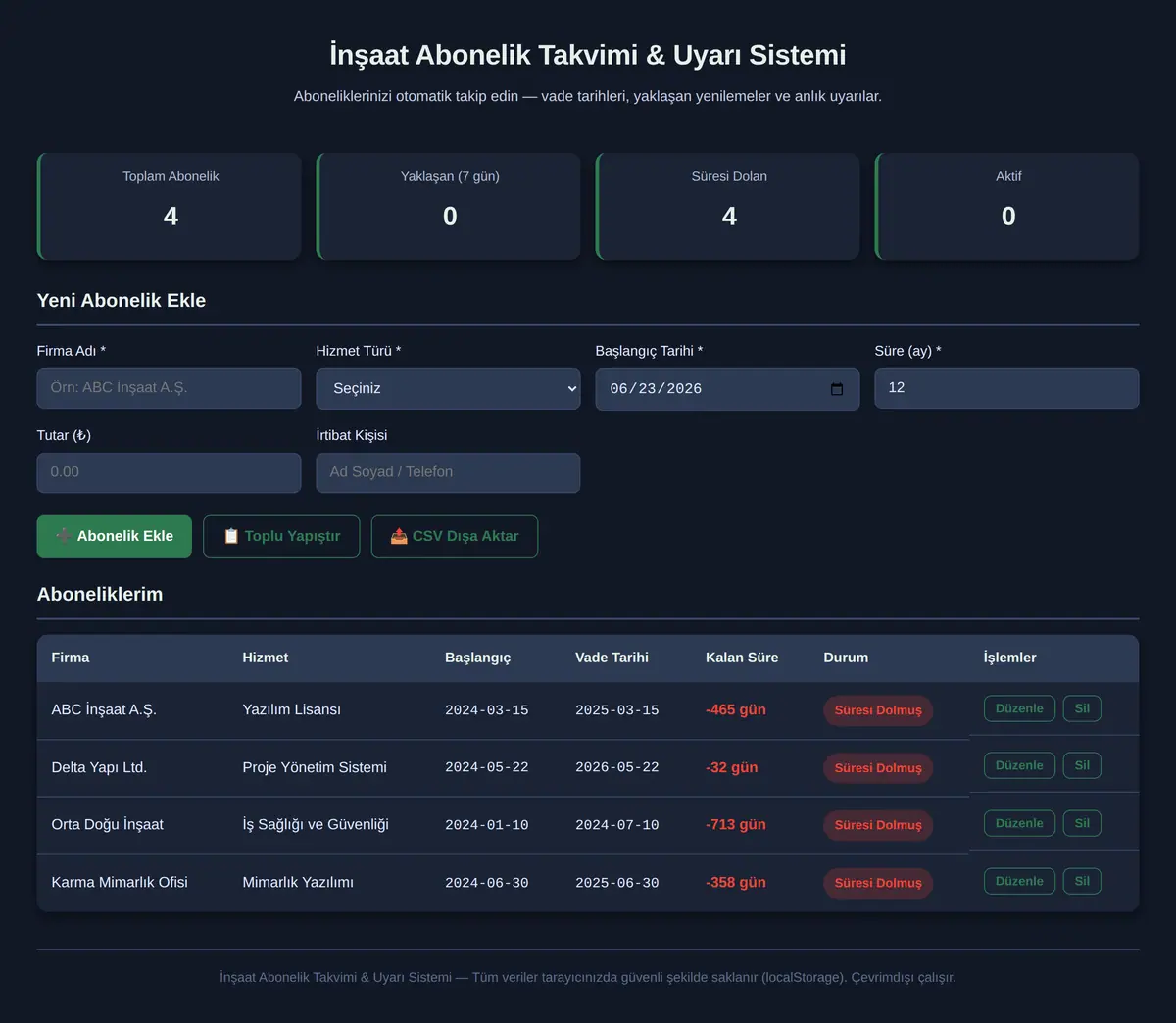Click the Firma column header
This screenshot has width=1176, height=1023.
click(71, 658)
